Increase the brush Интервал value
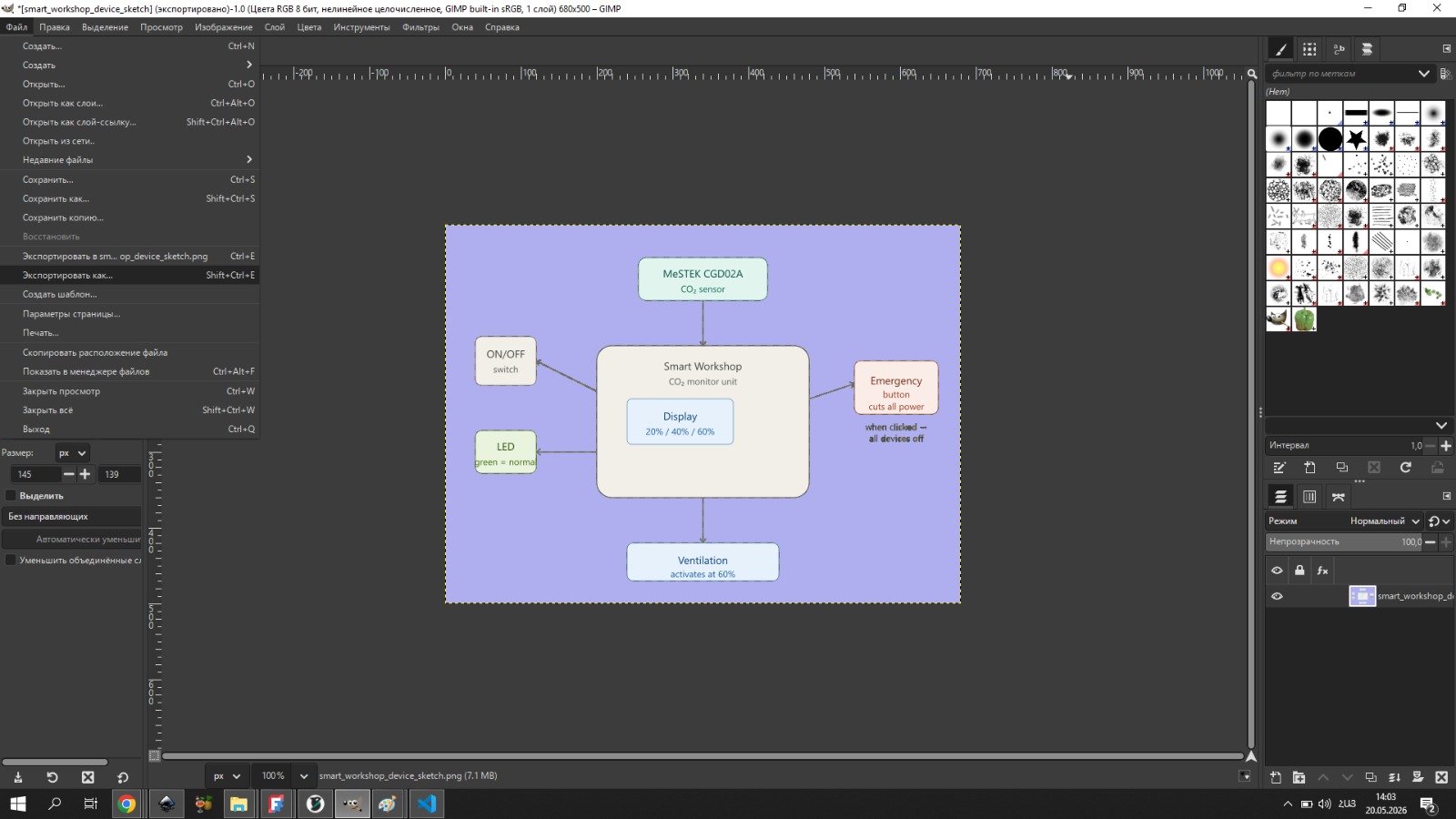The height and width of the screenshot is (819, 1456). click(x=1446, y=446)
